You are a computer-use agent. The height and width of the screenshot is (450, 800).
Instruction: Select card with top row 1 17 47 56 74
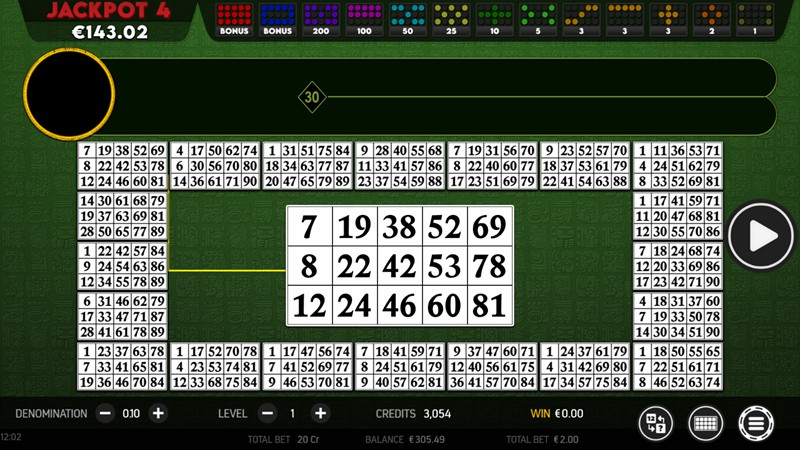(307, 367)
